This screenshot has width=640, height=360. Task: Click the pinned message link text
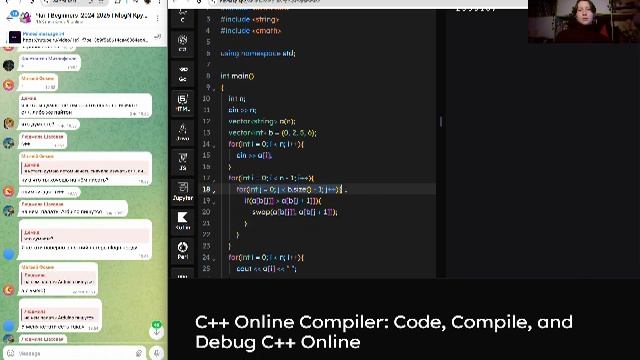85,40
